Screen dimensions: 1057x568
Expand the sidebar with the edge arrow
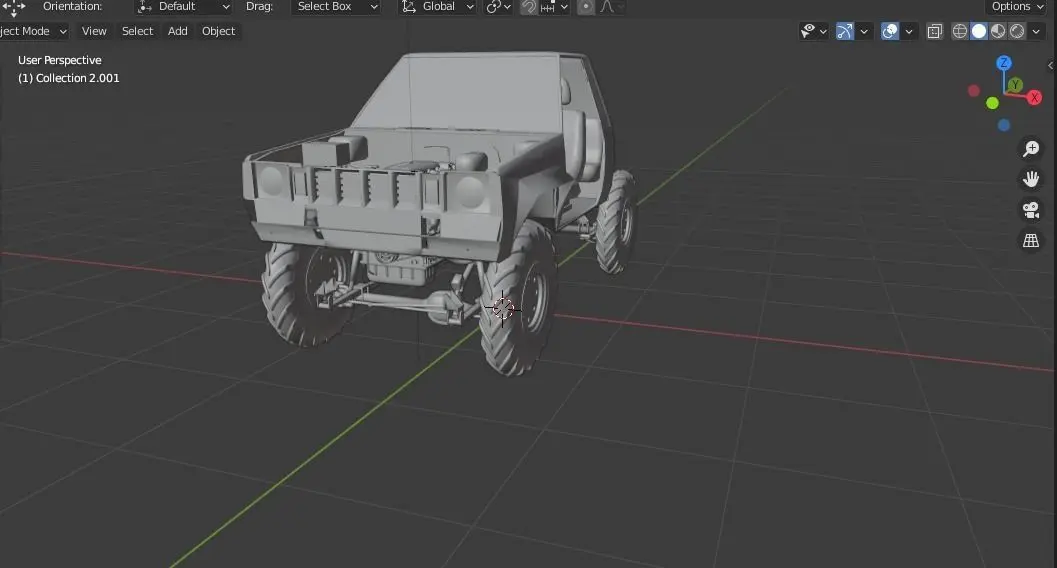pos(1051,65)
